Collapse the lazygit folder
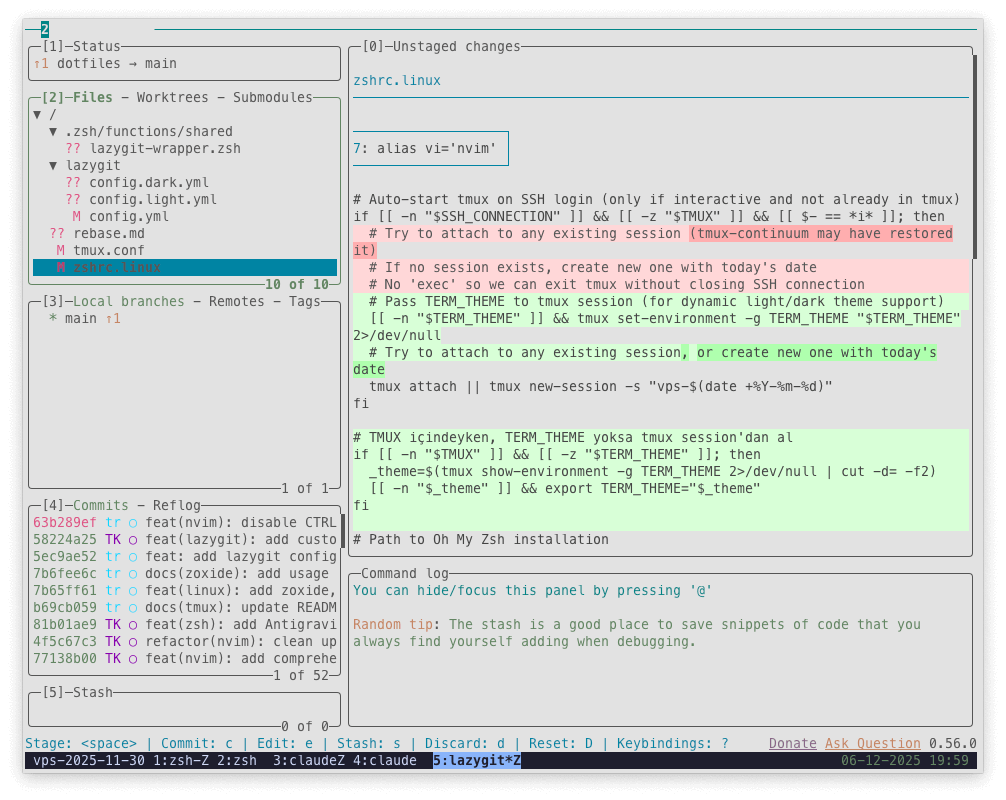1006x800 pixels. pos(53,166)
